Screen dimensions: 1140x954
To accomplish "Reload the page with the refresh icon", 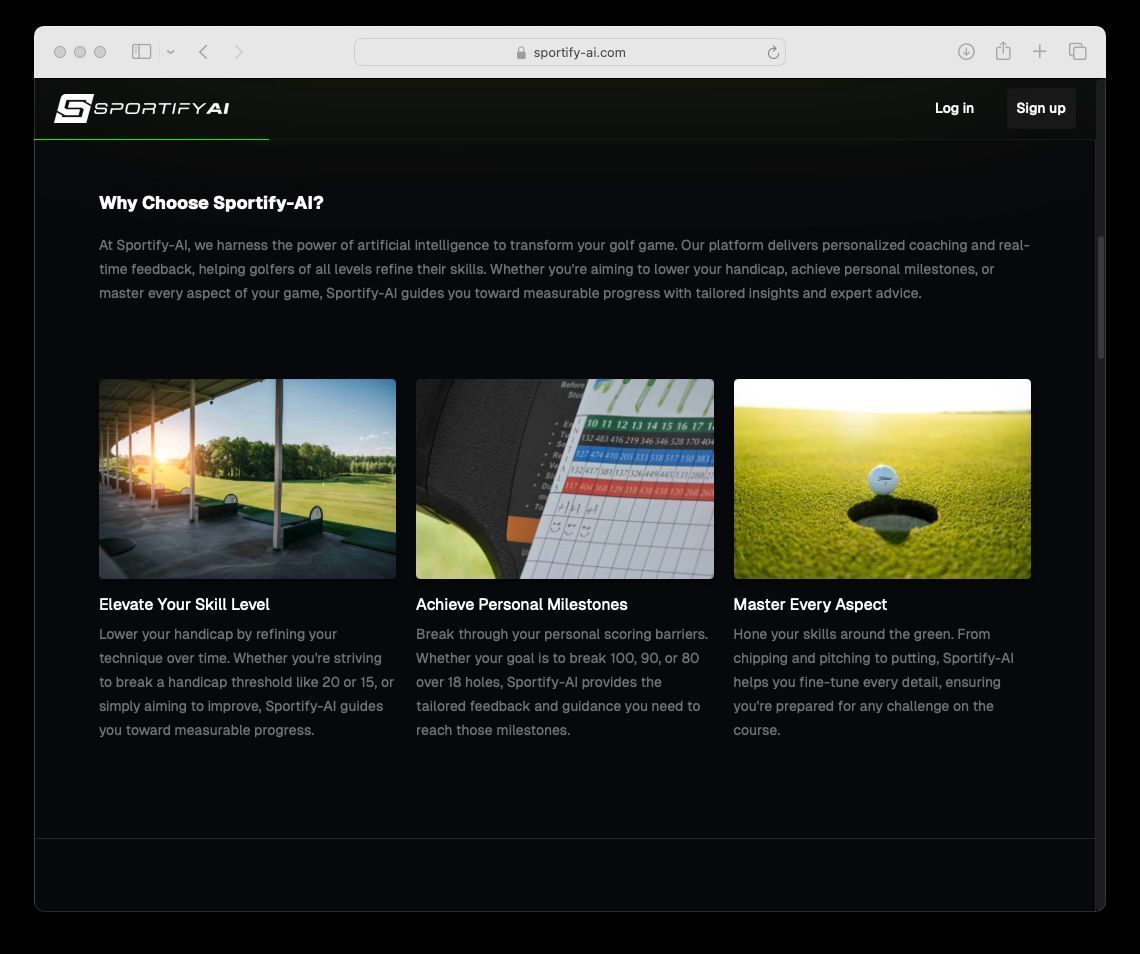I will pyautogui.click(x=773, y=52).
